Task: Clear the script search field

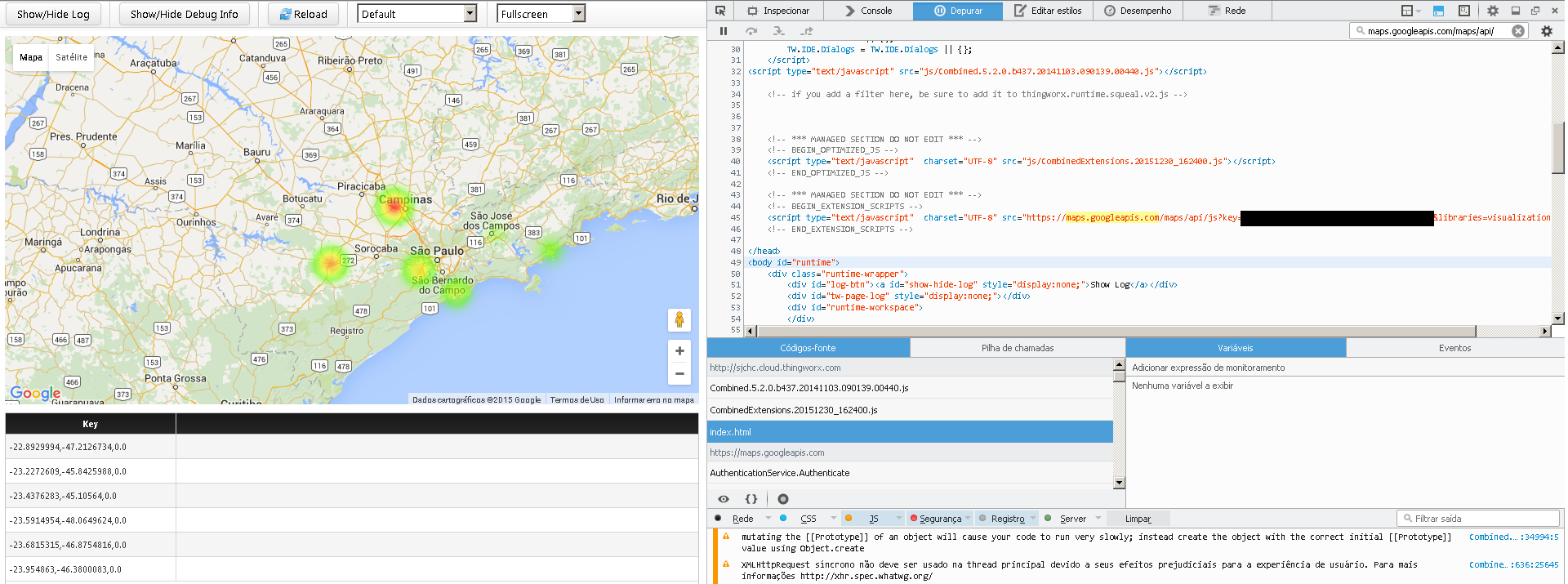Action: point(1518,31)
